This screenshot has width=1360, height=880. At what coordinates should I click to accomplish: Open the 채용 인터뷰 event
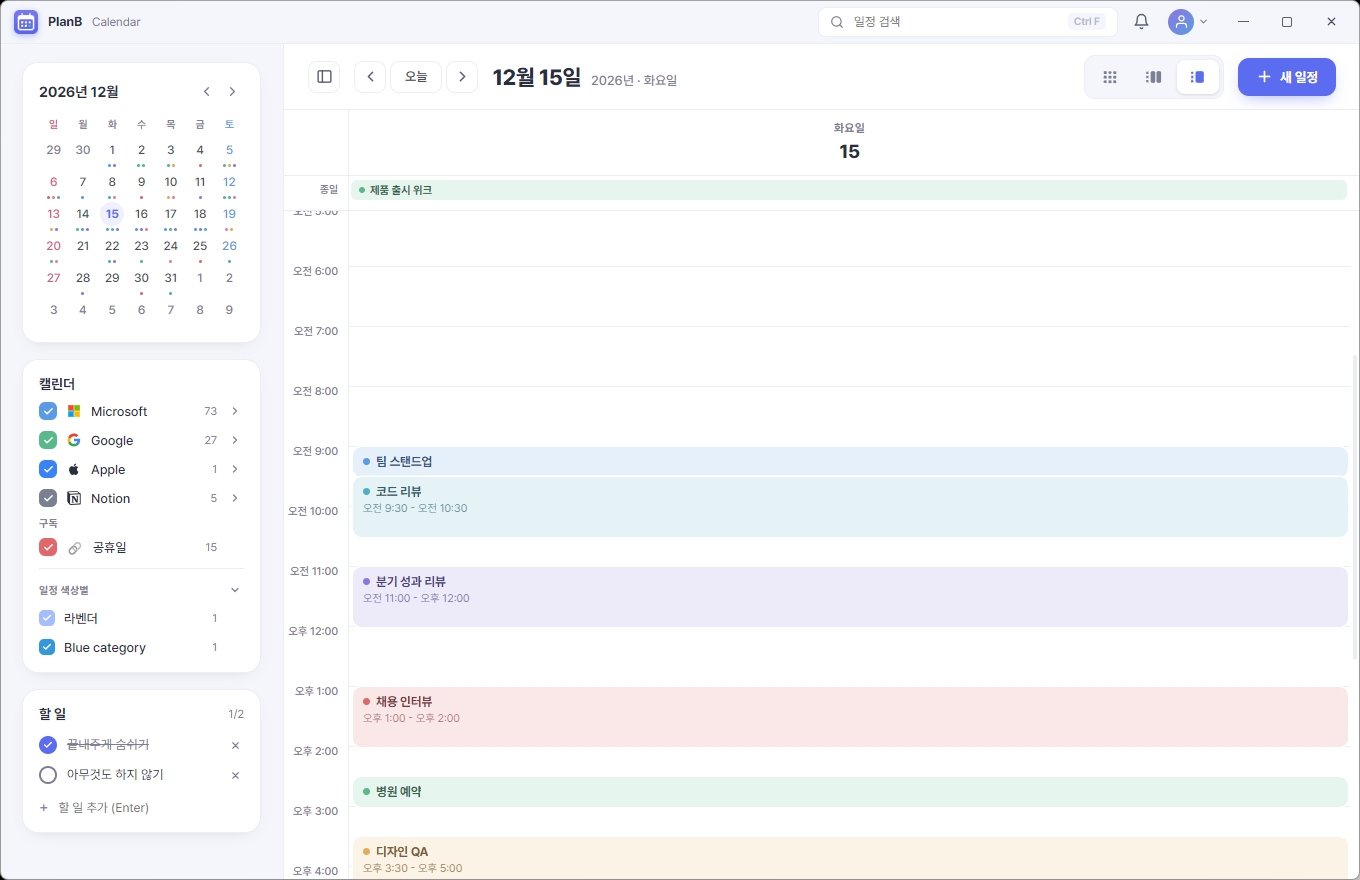click(x=850, y=717)
